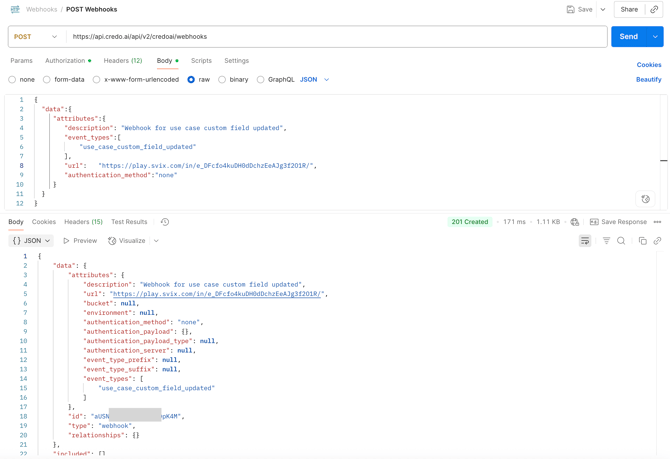Viewport: 670px width, 459px height.
Task: Expand the Visualize options chevron
Action: click(x=156, y=241)
